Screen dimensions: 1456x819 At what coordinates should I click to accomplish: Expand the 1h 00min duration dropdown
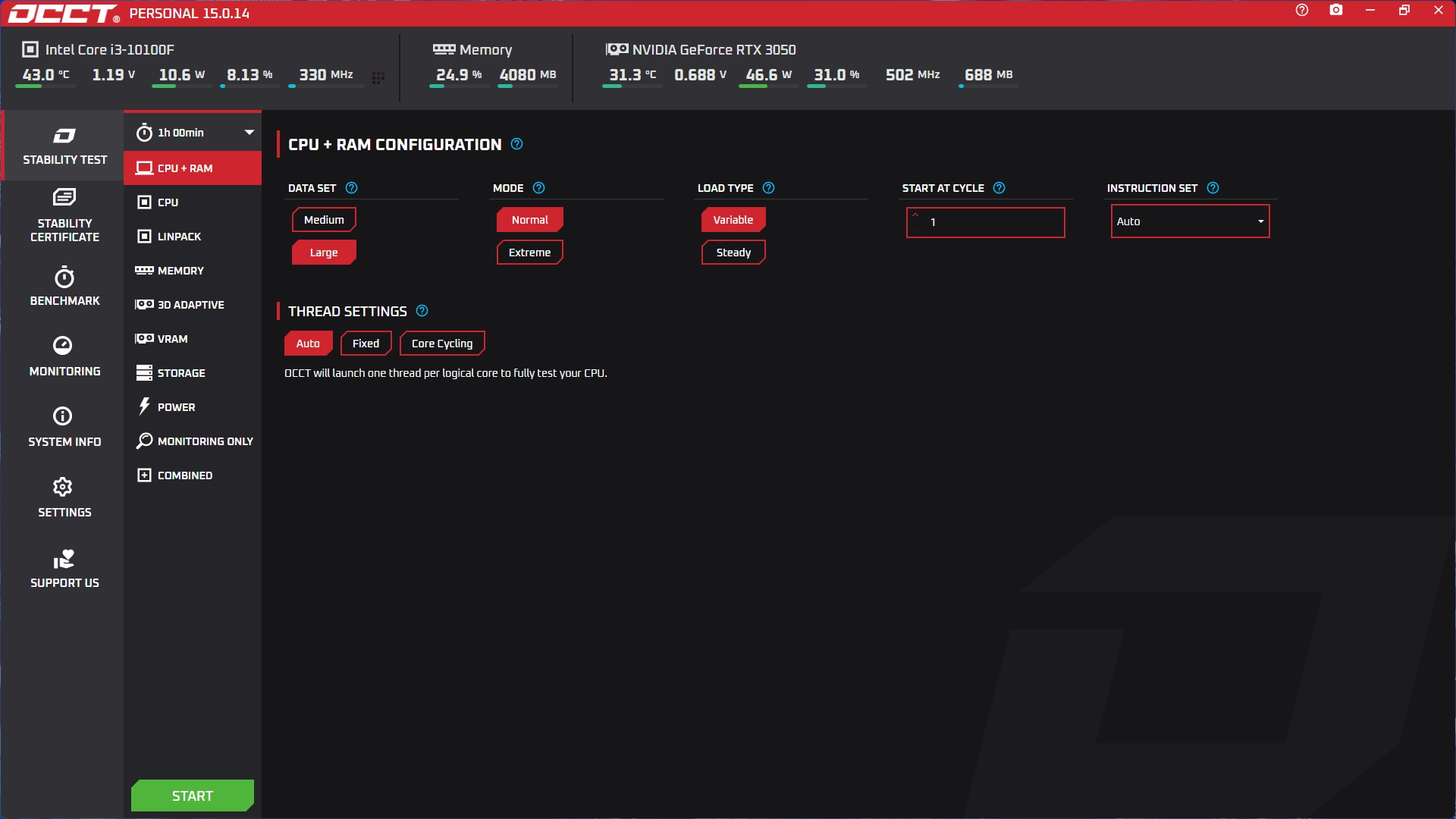click(249, 133)
